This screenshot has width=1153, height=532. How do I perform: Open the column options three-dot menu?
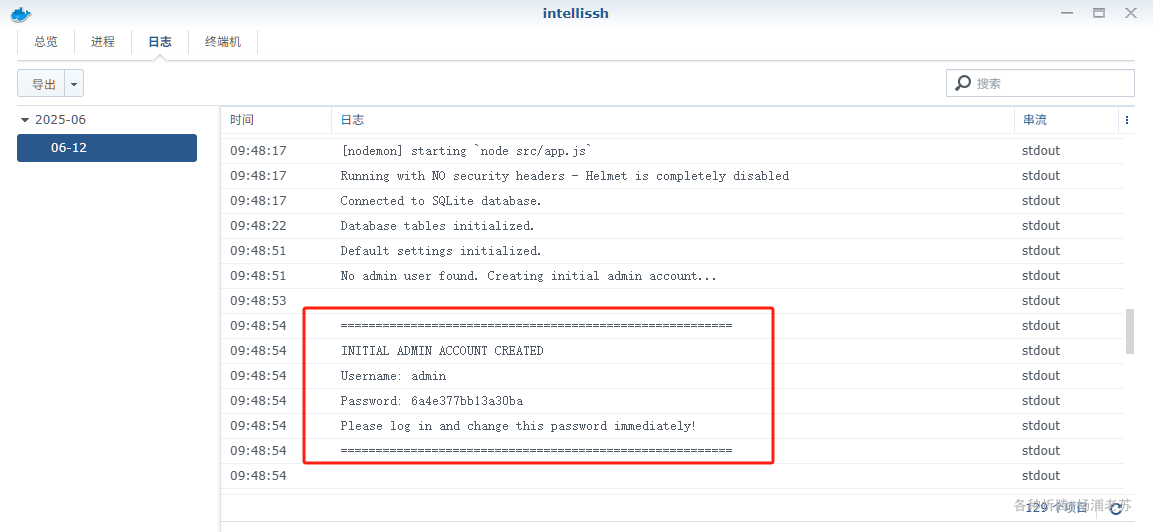click(x=1127, y=120)
